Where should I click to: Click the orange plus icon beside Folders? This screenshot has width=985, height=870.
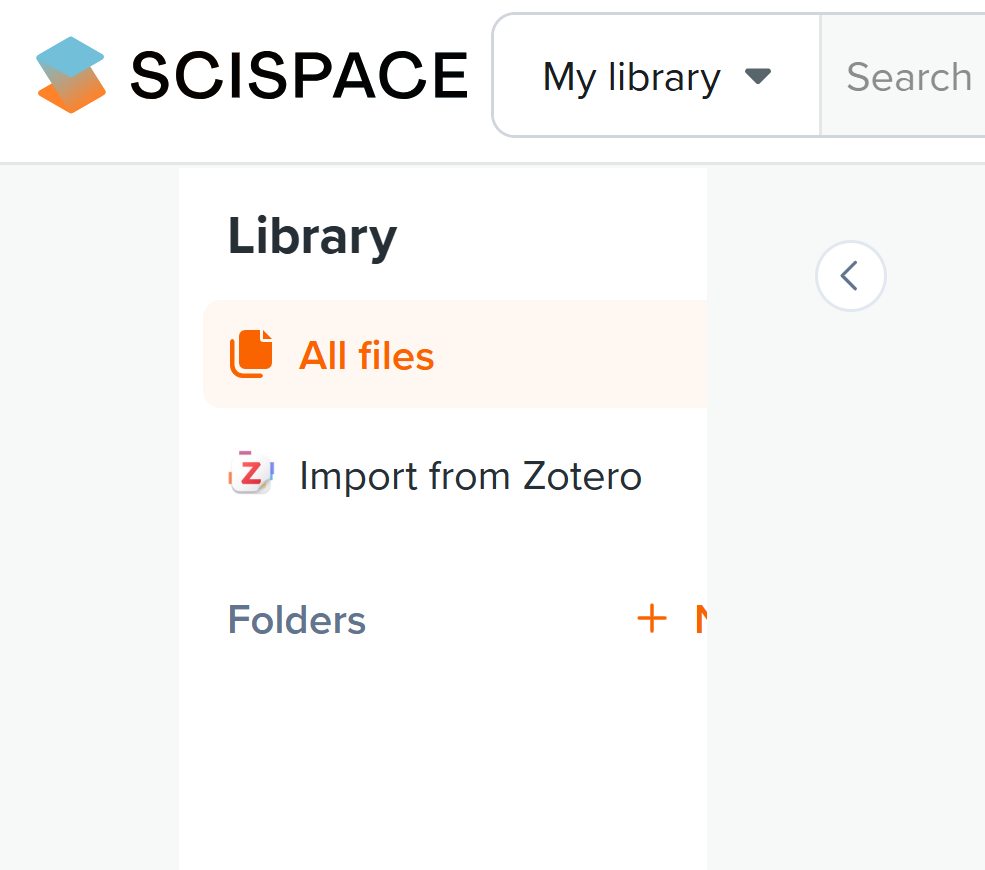pos(651,619)
